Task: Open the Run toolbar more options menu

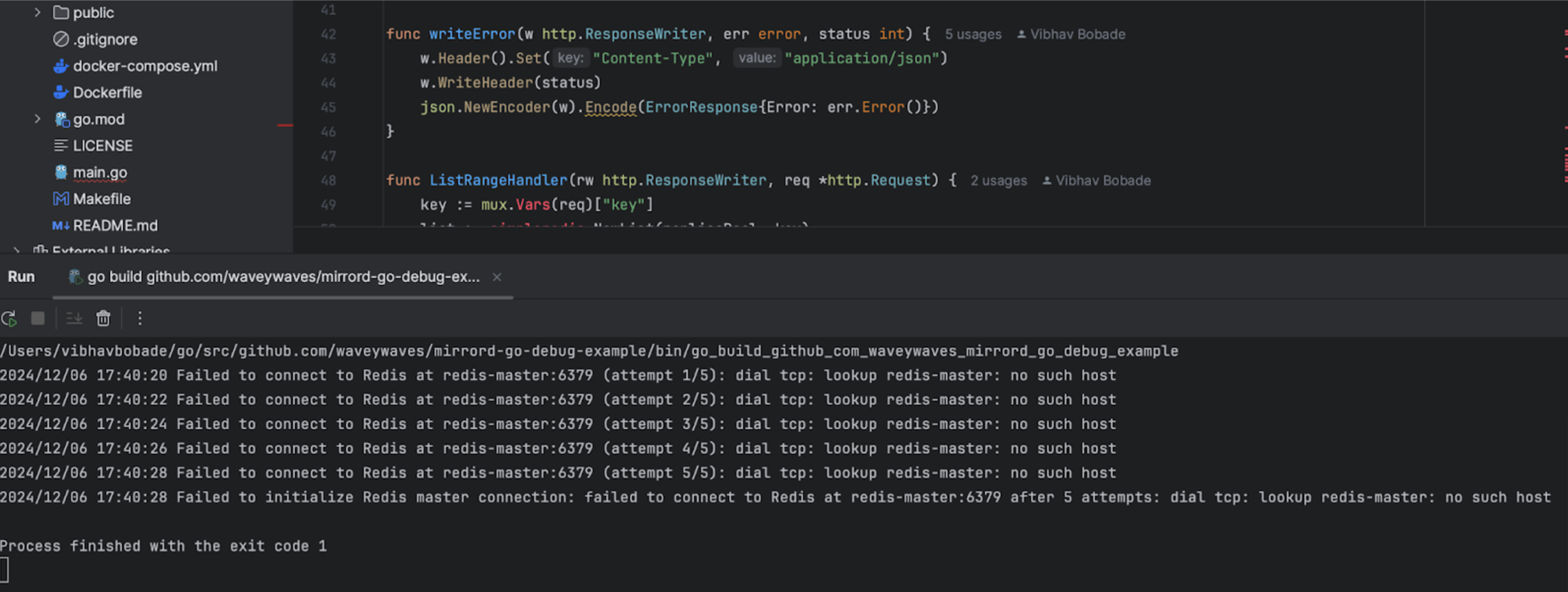Action: pos(139,319)
